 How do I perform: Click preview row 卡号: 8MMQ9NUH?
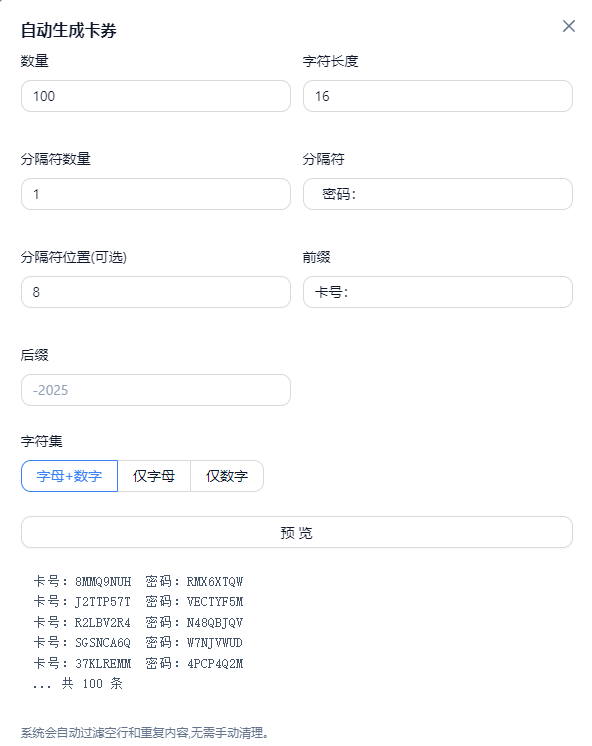coord(138,581)
